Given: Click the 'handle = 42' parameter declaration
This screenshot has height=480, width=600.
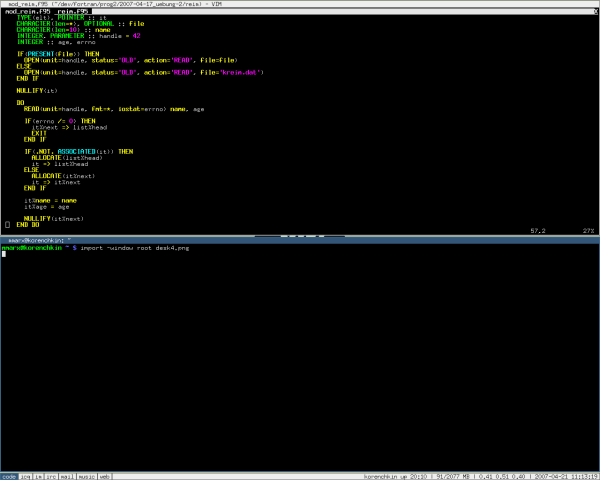Looking at the screenshot, I should pyautogui.click(x=78, y=36).
